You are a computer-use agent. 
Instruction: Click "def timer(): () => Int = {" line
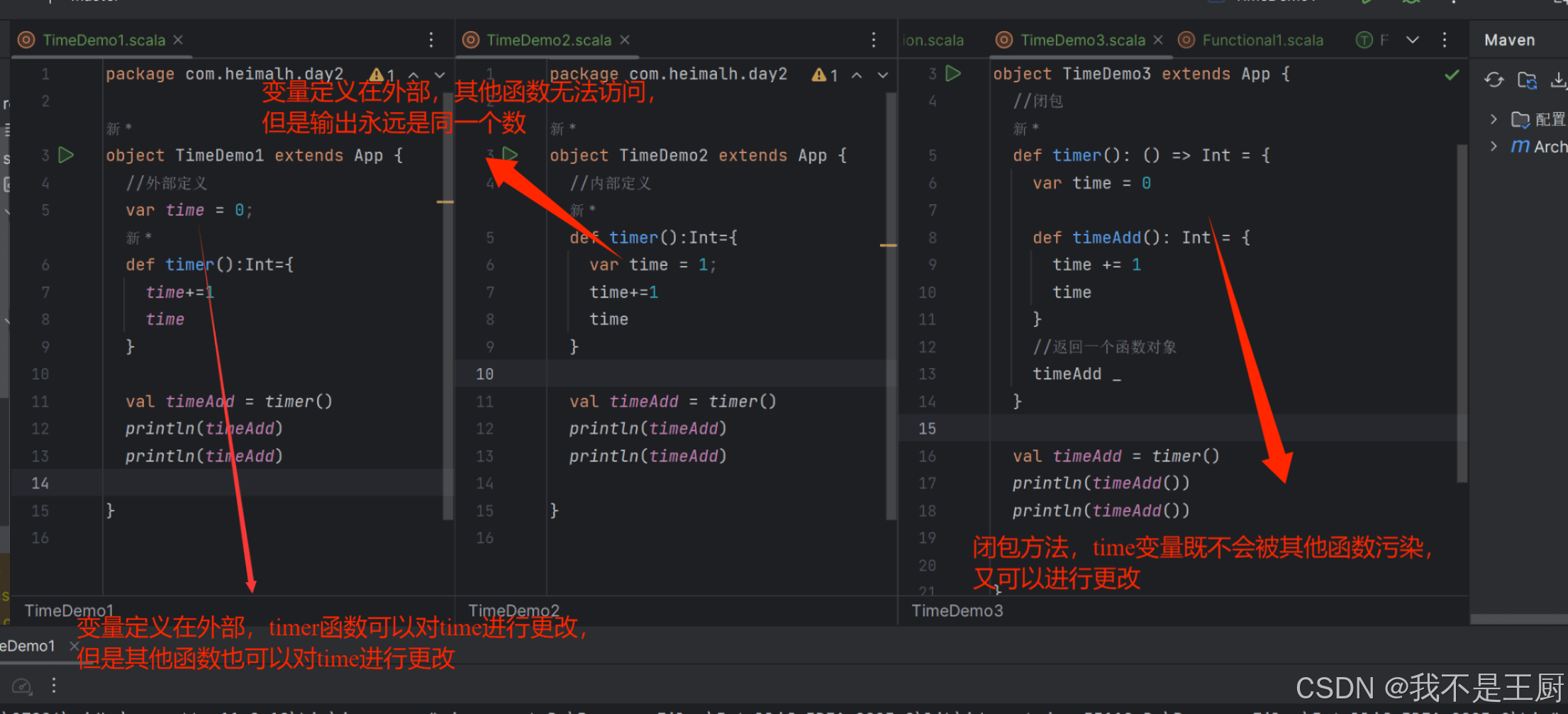coord(1141,155)
